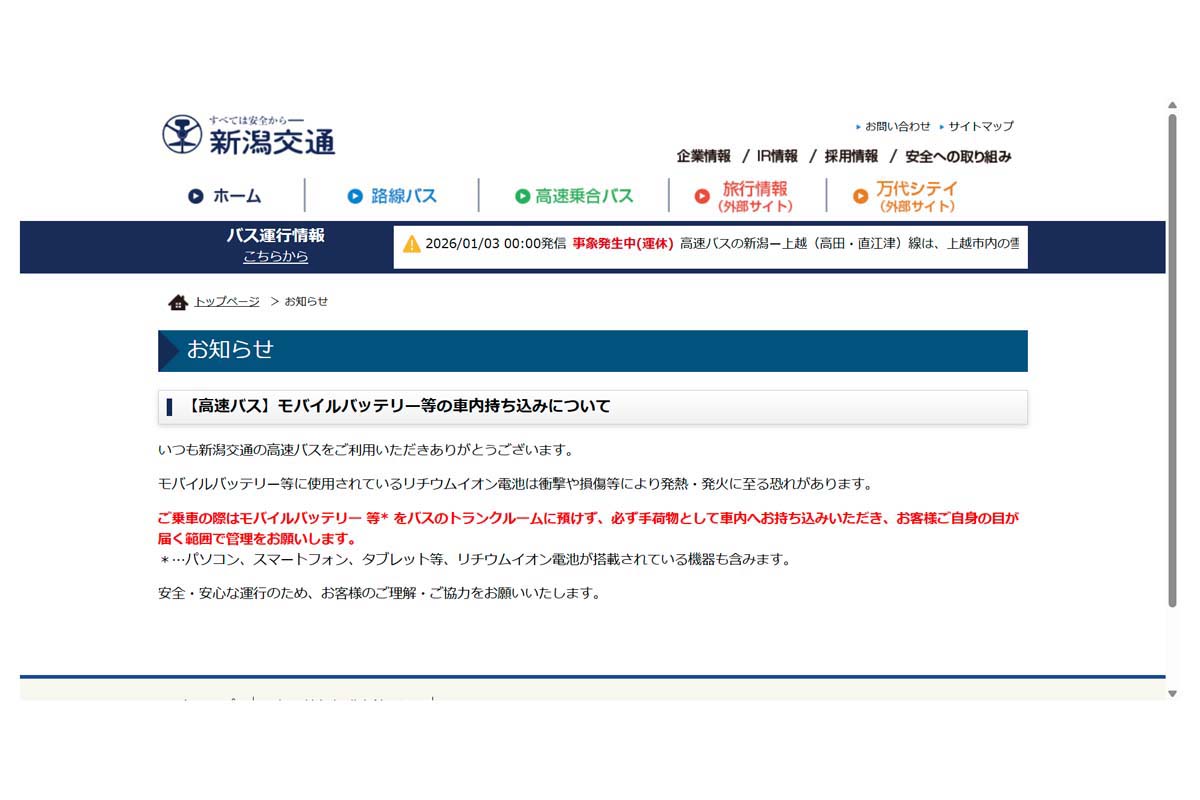Viewport: 1200px width, 800px height.
Task: Select 高速乗合バス in the navigation bar
Action: [x=585, y=196]
